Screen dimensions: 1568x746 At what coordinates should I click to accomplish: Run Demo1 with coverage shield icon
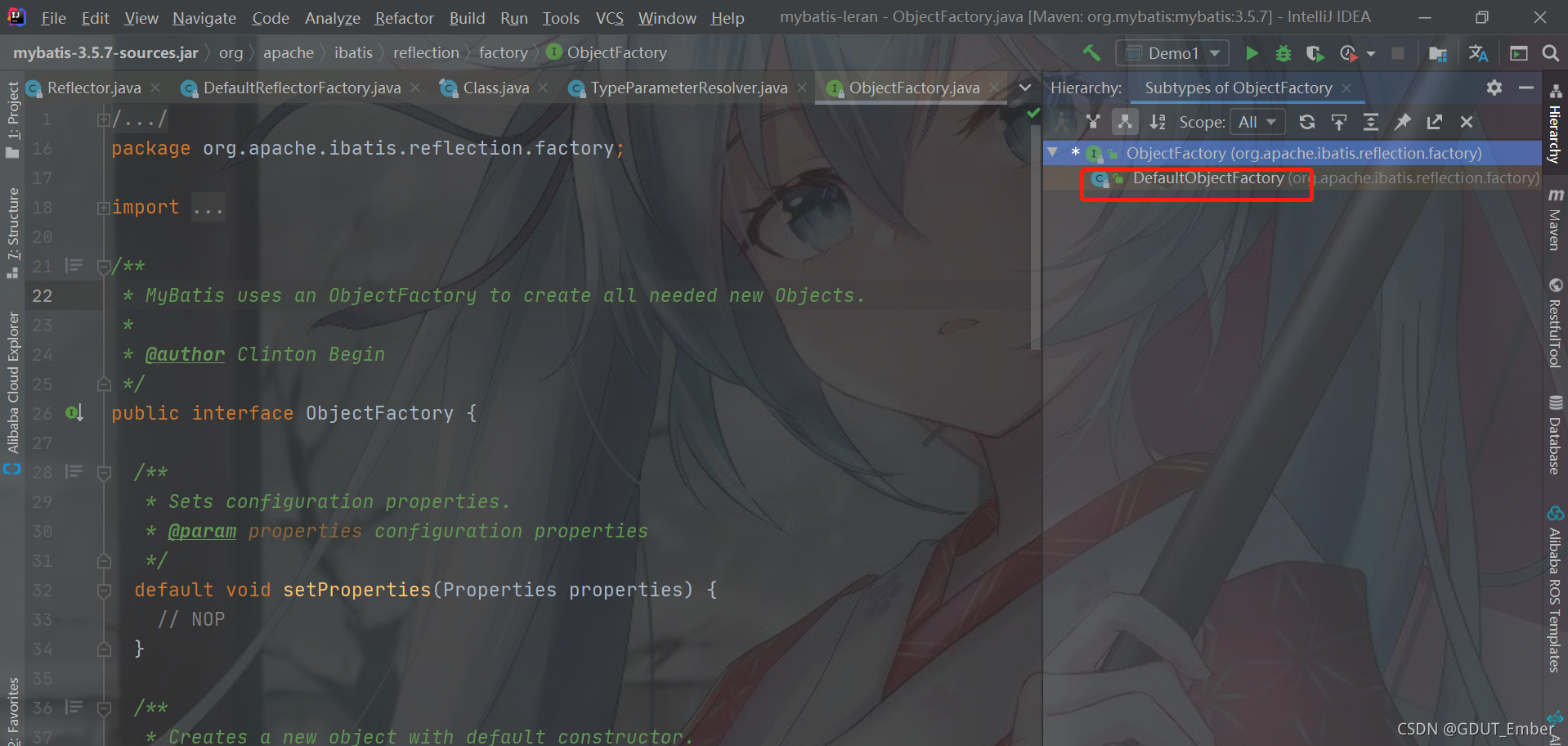(1315, 53)
